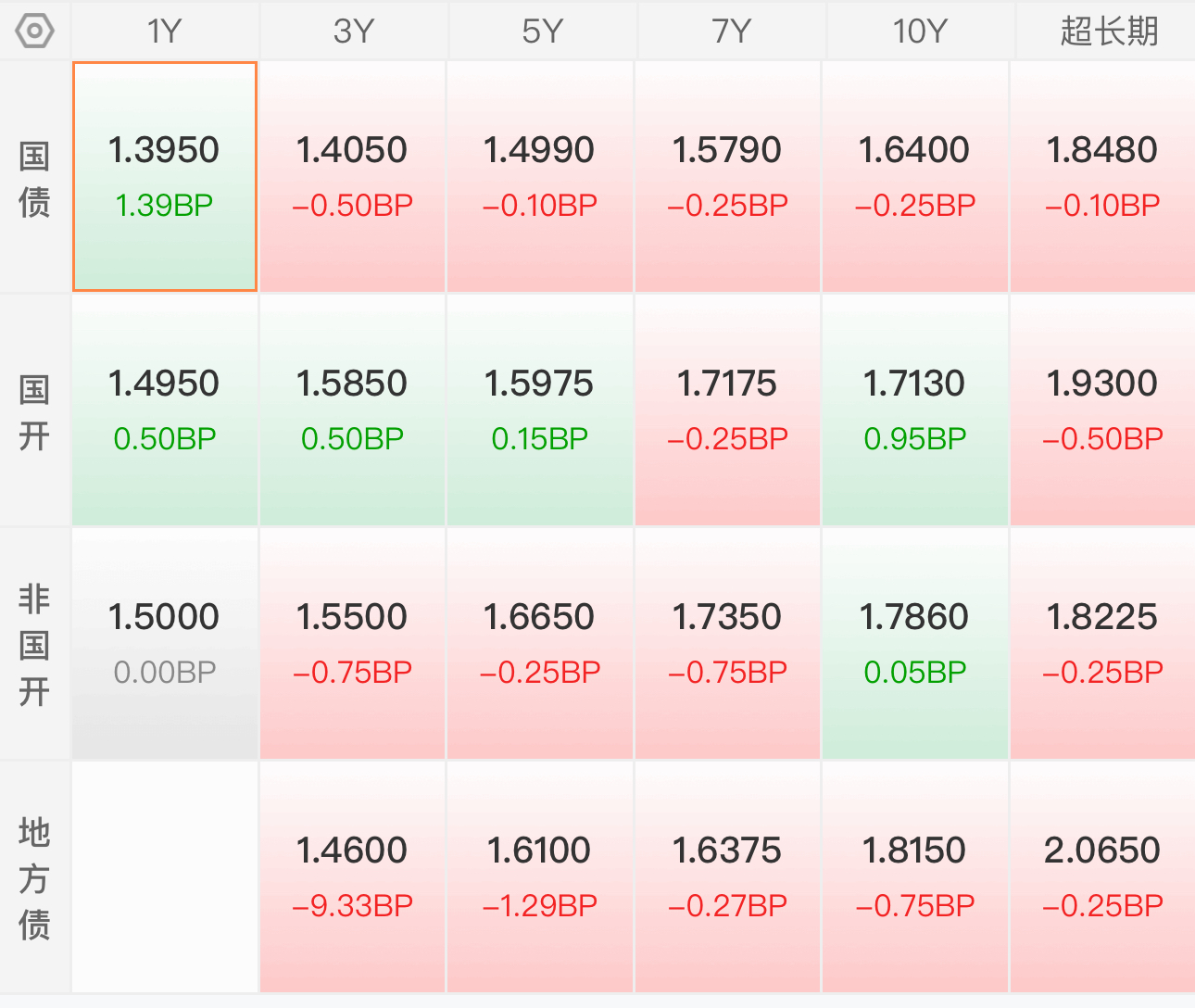Select the 非国开 10Y green cell 1.7860
Screen dimensions: 1195x1008
914,644
